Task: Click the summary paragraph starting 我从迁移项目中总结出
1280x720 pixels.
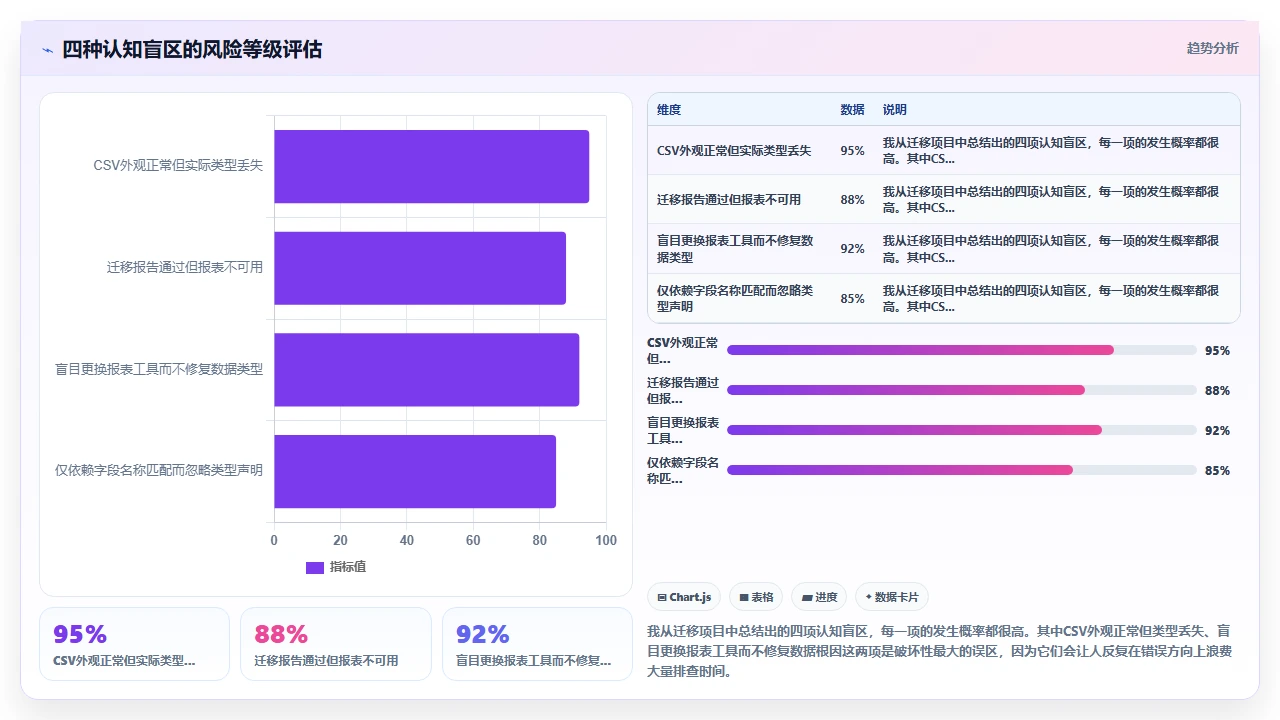Action: [941, 652]
